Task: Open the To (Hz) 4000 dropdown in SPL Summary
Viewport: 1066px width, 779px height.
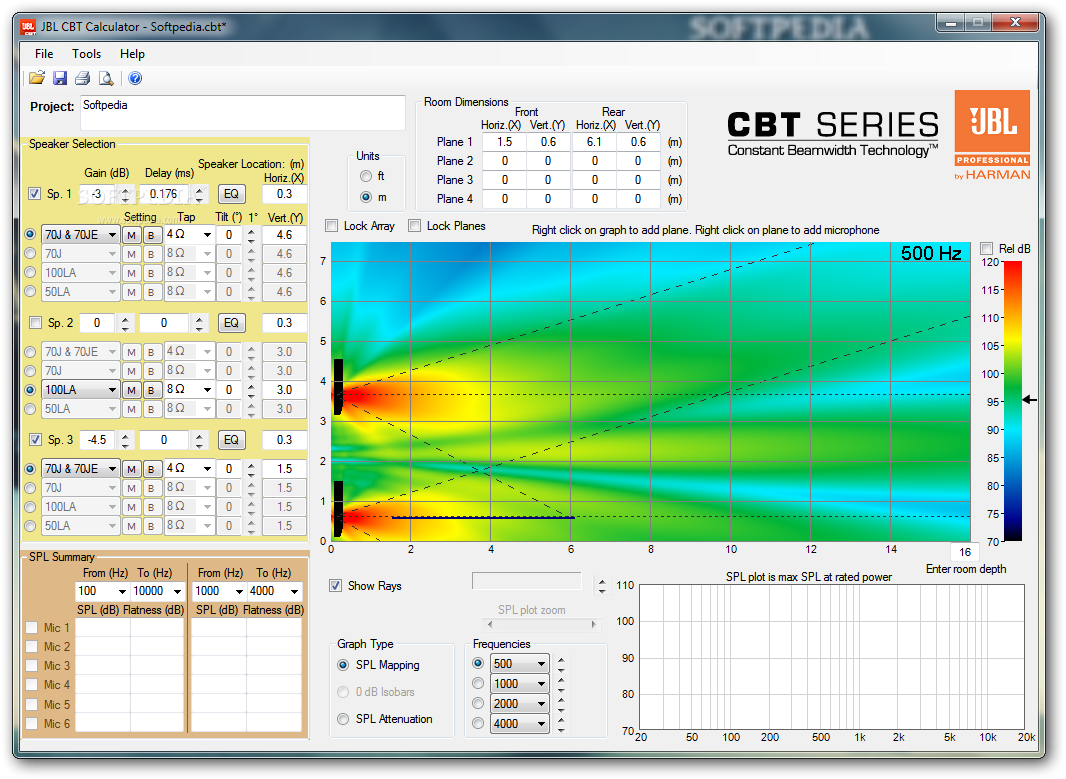Action: point(294,591)
